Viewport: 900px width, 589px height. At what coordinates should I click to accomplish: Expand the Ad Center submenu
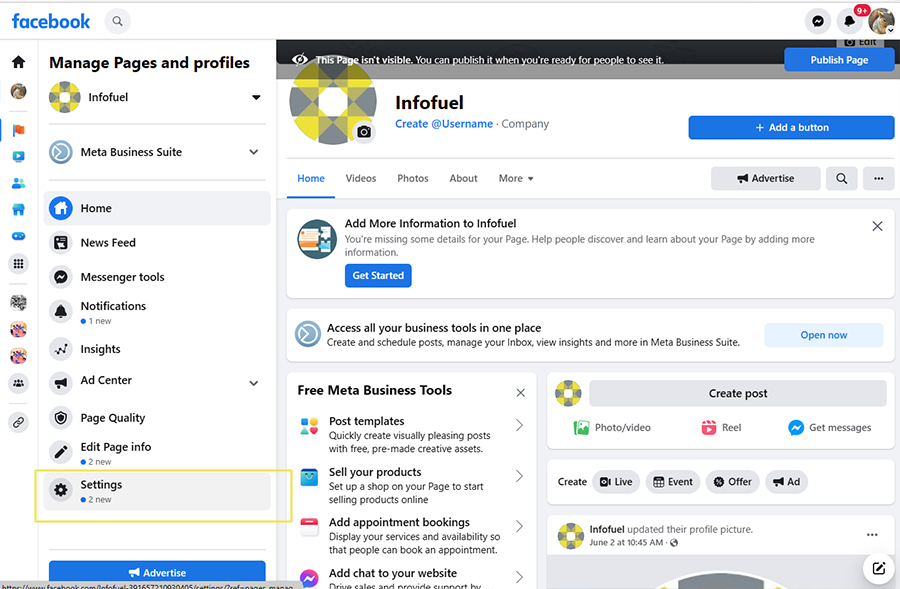coord(254,382)
